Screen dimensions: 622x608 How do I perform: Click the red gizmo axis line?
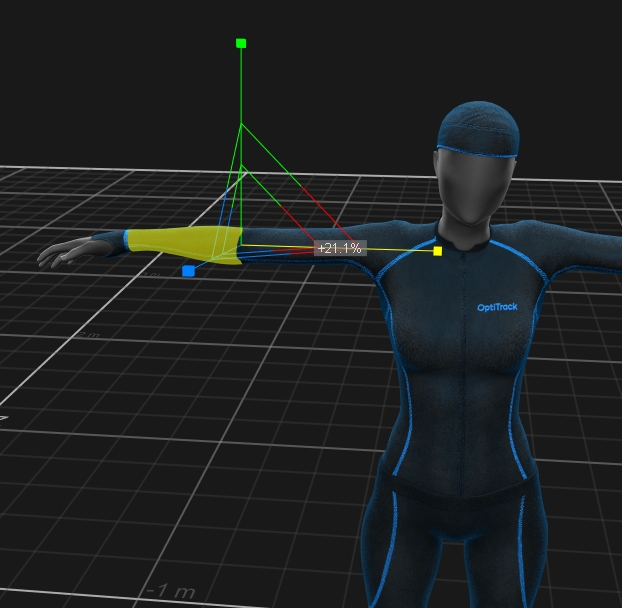pos(322,210)
